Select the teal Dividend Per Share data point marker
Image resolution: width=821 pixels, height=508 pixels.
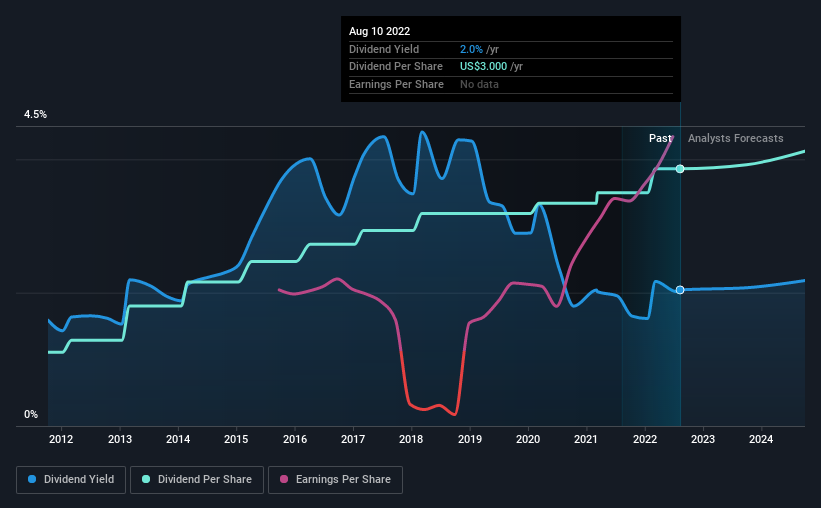680,169
